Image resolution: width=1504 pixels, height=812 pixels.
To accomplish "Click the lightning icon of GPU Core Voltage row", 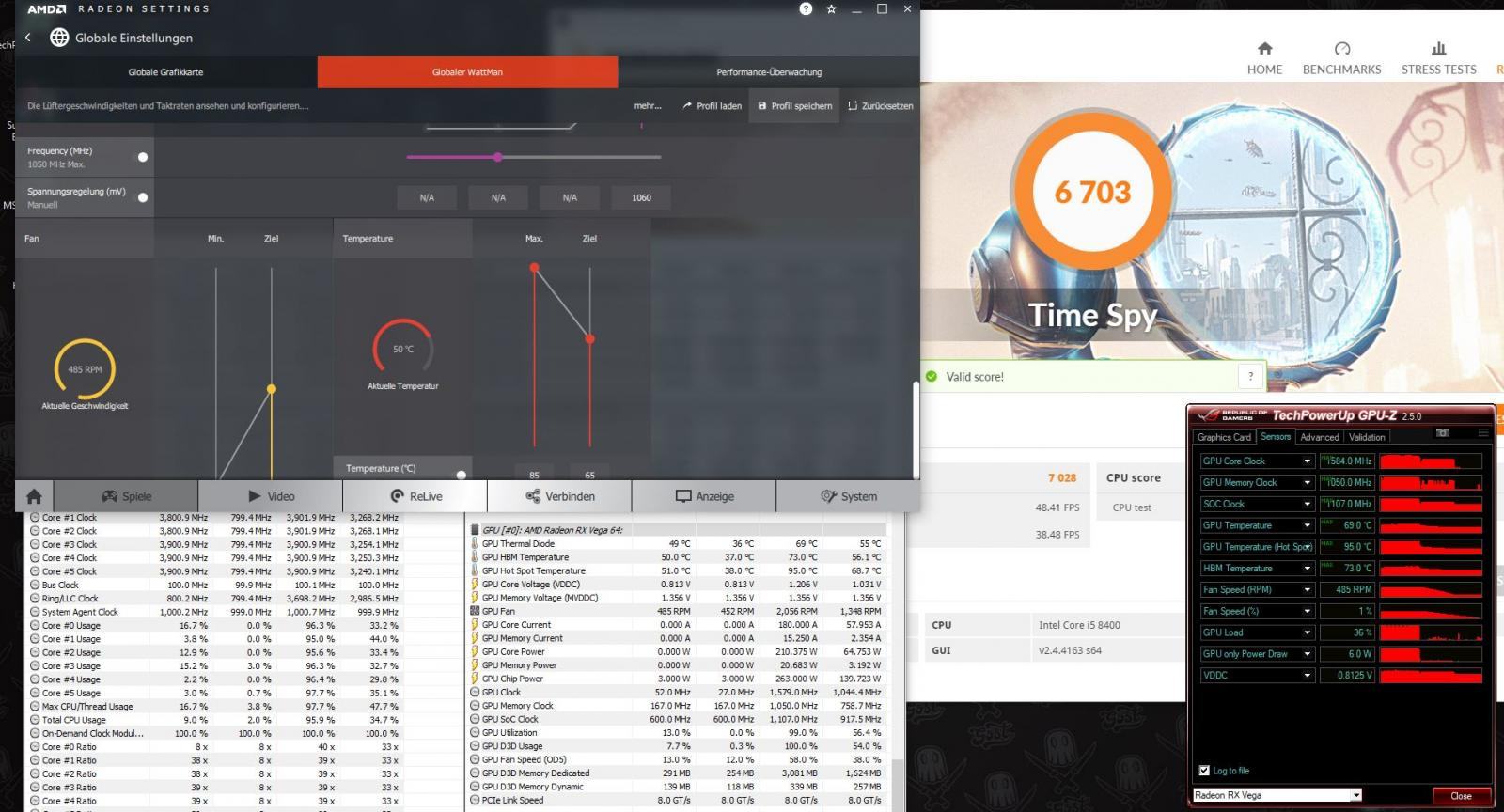I will click(475, 584).
